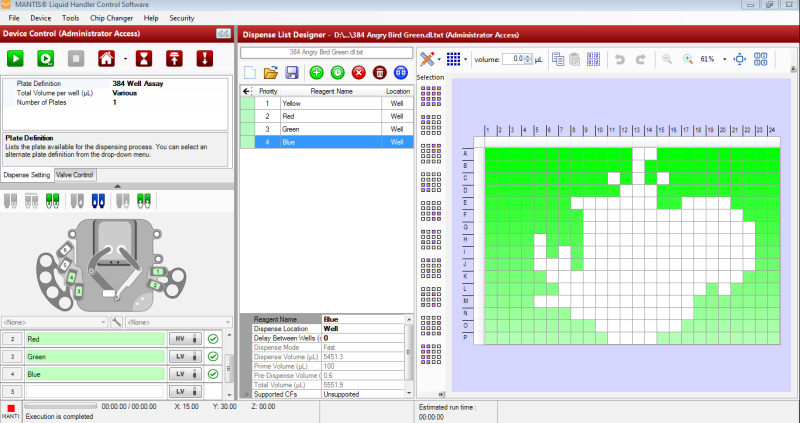Click the redo arrow

(640, 59)
